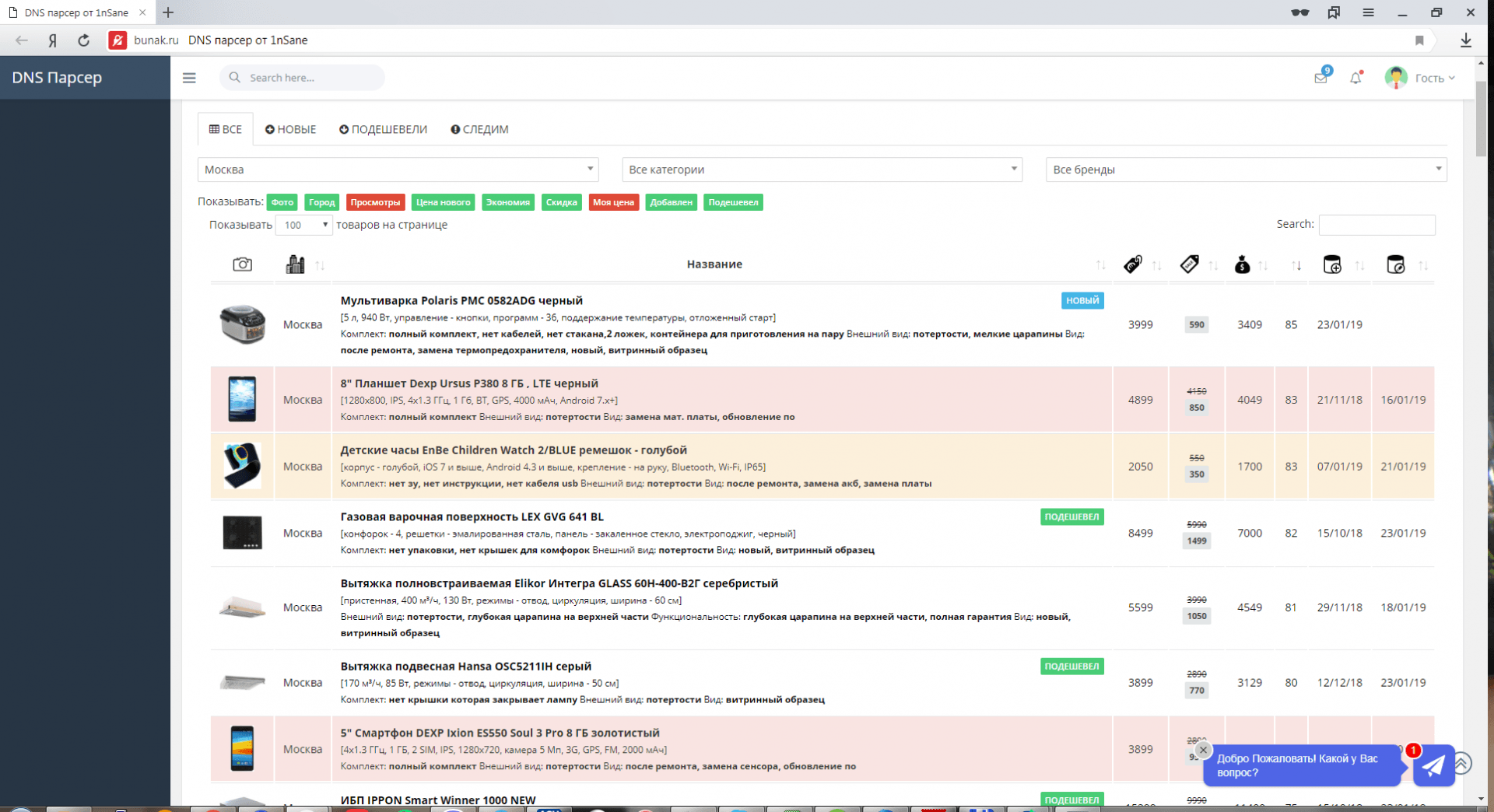Enable the Просмотры column
Image resolution: width=1494 pixels, height=812 pixels.
pos(375,202)
